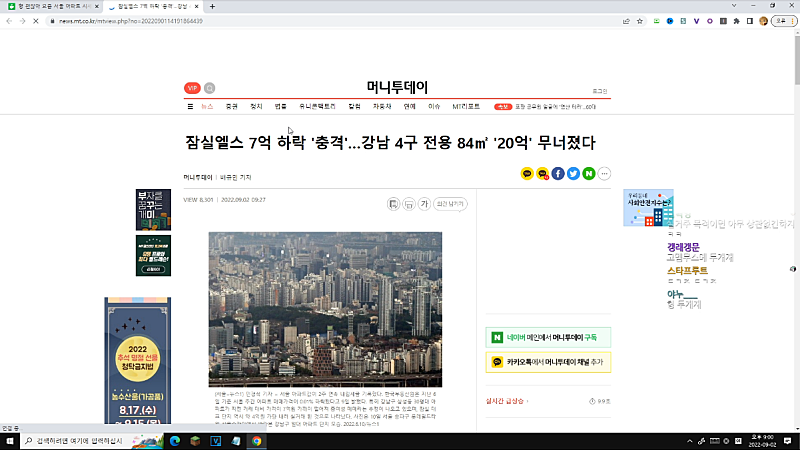The image size is (800, 450).
Task: Open more sharing options ellipsis button
Action: pos(604,174)
